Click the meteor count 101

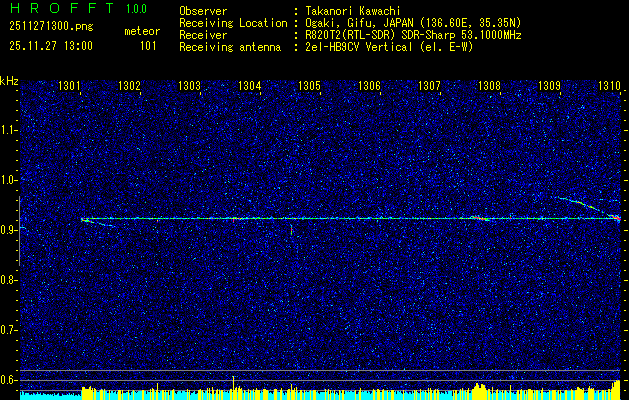click(148, 46)
